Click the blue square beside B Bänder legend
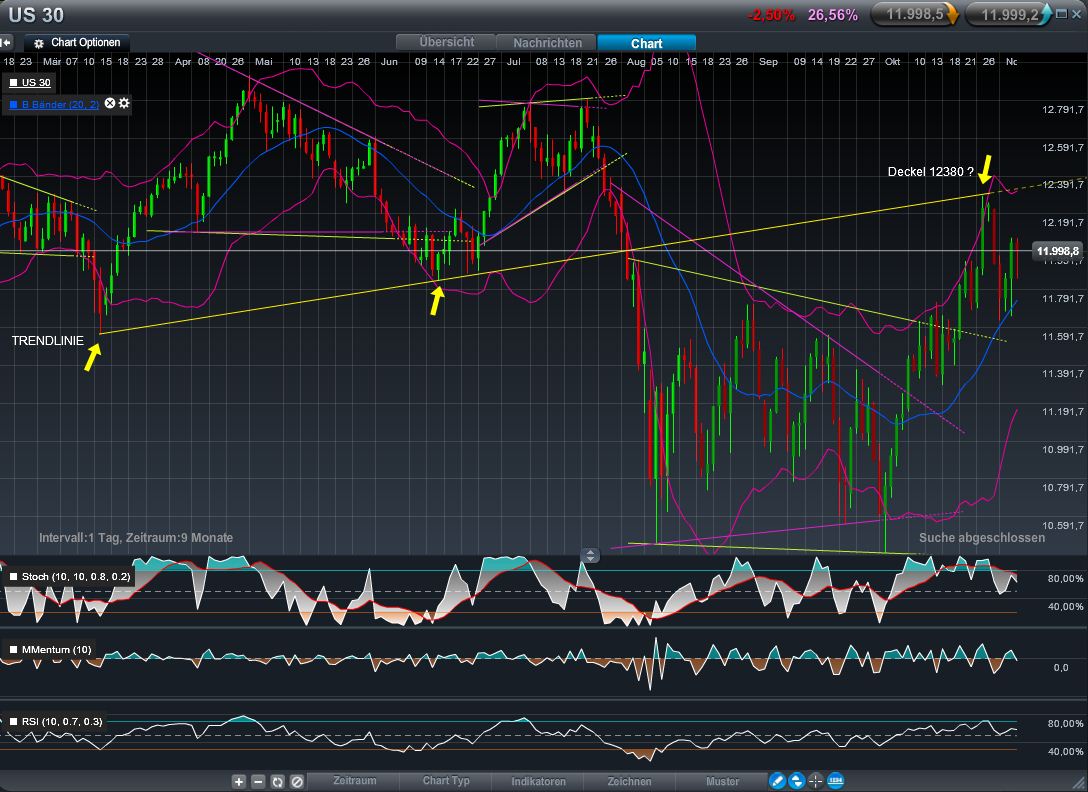 click(x=13, y=104)
